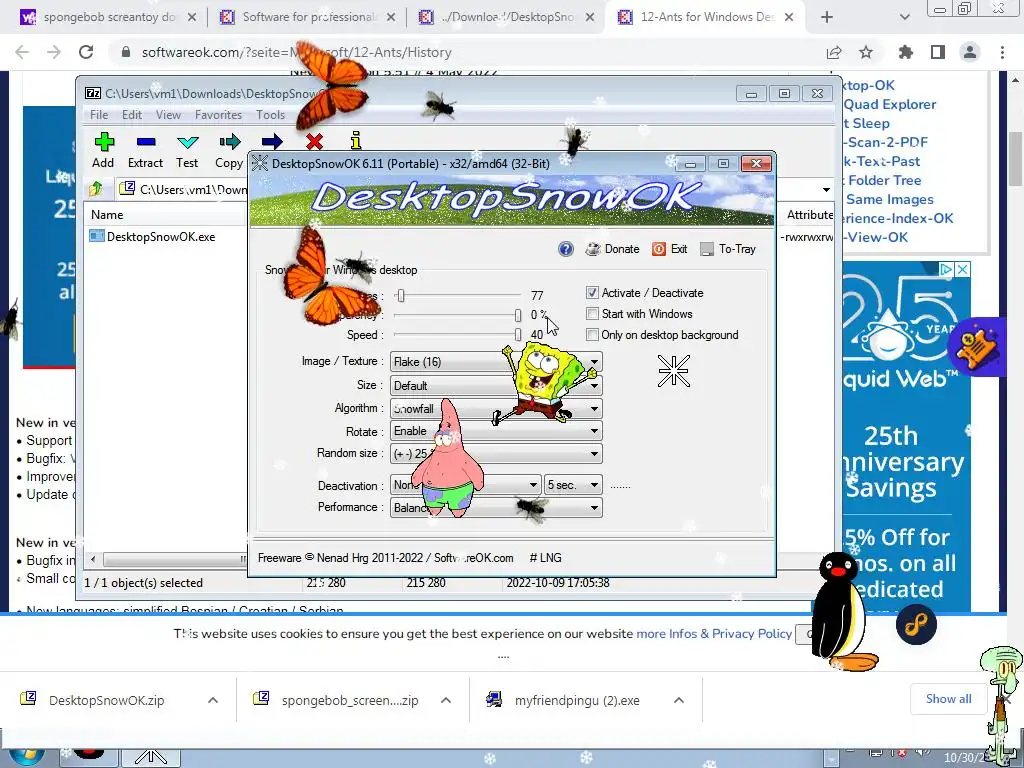Click Donate in DesktopSnowOK

tap(613, 249)
